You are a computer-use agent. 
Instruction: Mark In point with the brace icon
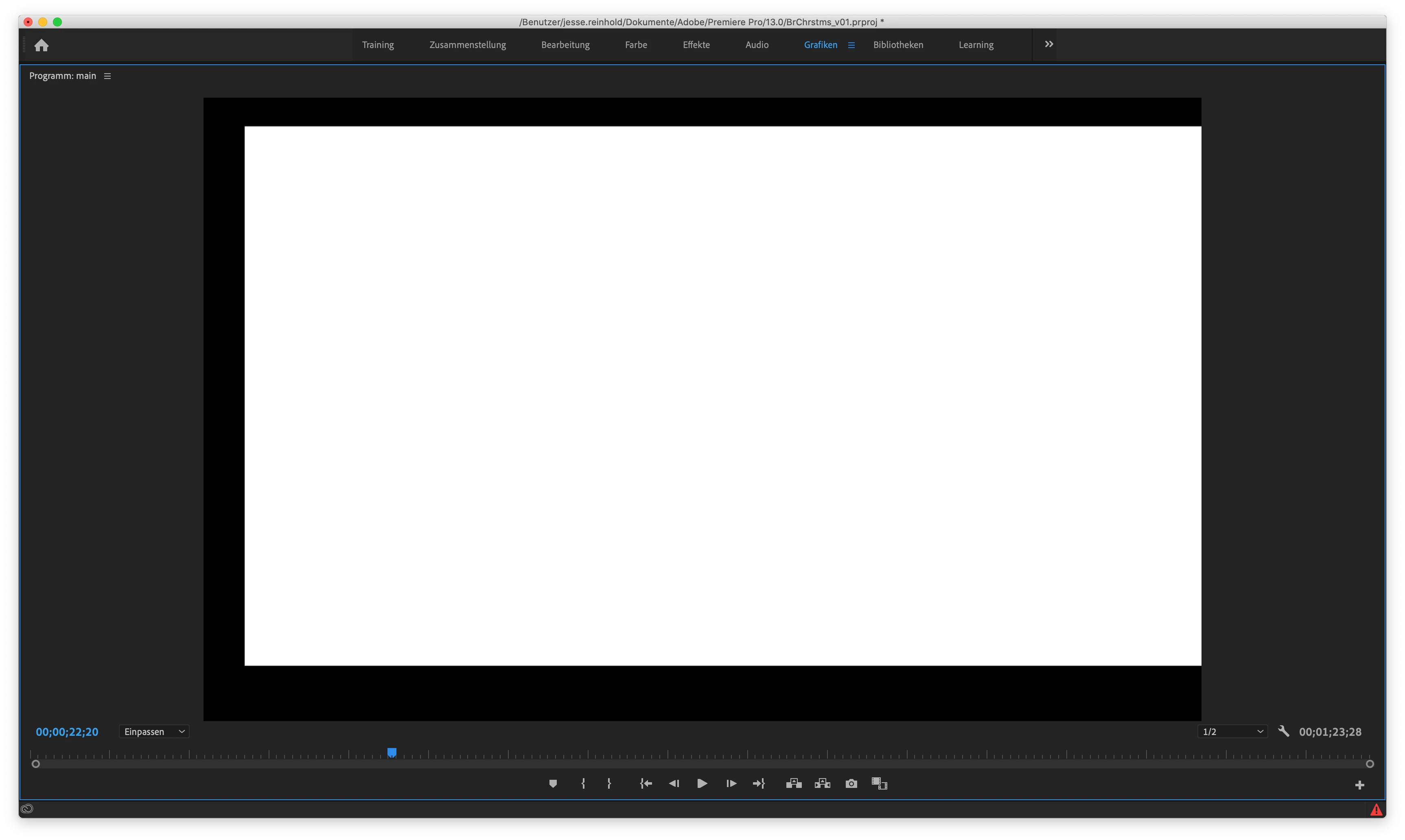coord(583,783)
